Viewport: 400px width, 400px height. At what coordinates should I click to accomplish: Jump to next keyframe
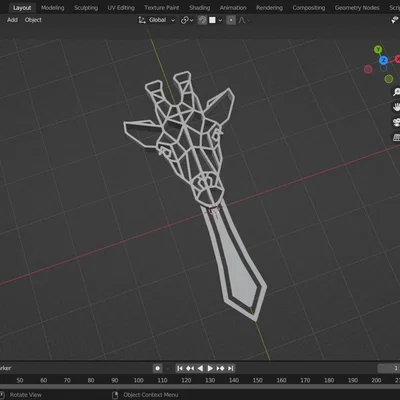tap(220, 368)
